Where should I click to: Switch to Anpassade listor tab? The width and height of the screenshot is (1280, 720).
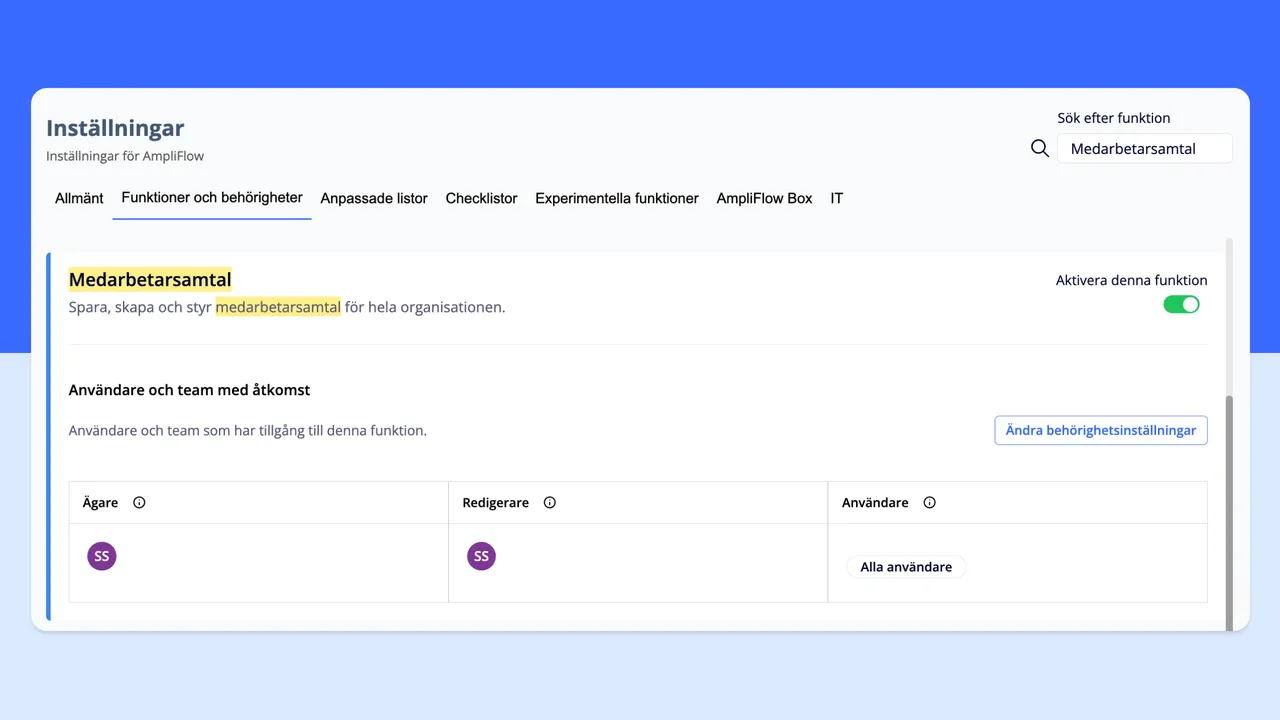[374, 198]
